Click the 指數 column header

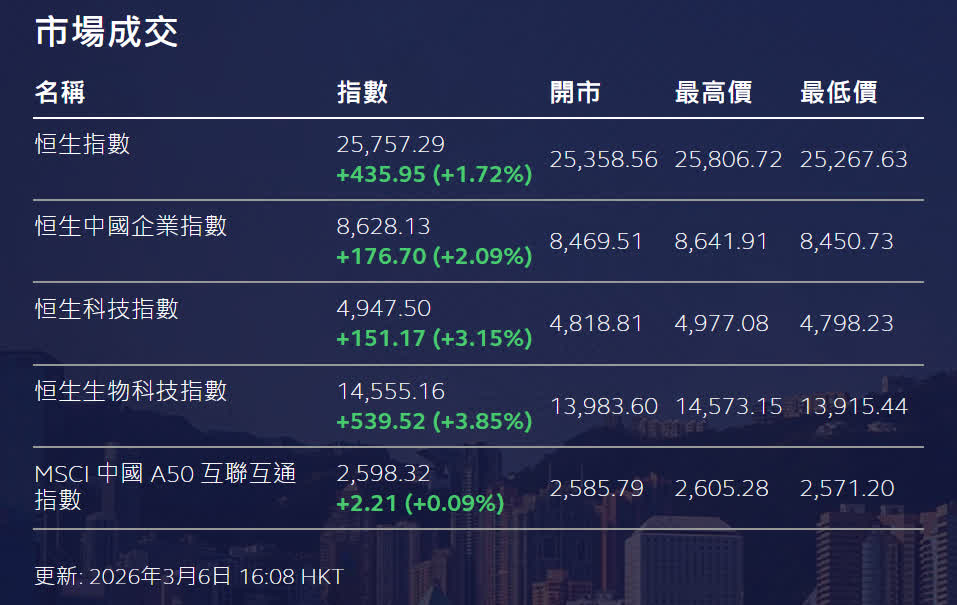pyautogui.click(x=362, y=93)
